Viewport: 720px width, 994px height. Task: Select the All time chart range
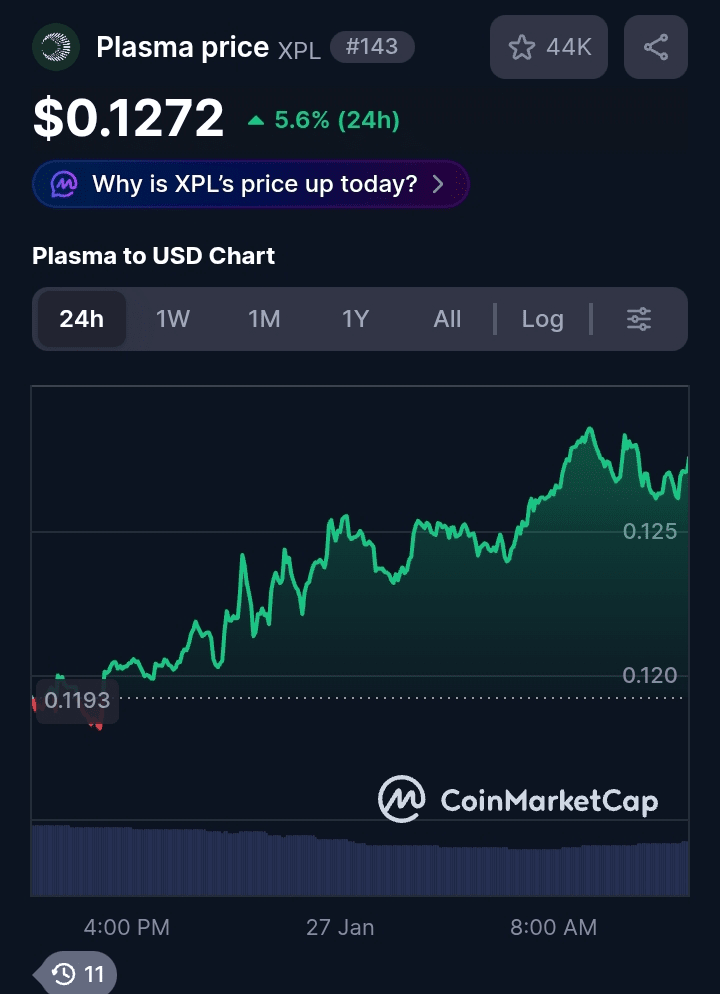[x=447, y=319]
